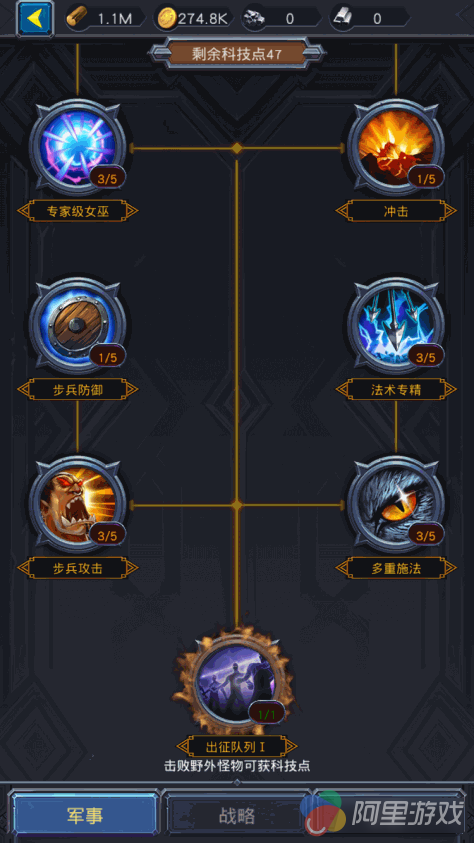The width and height of the screenshot is (474, 843).
Task: Open the 多重施法 wolf eye icon
Action: pos(396,504)
